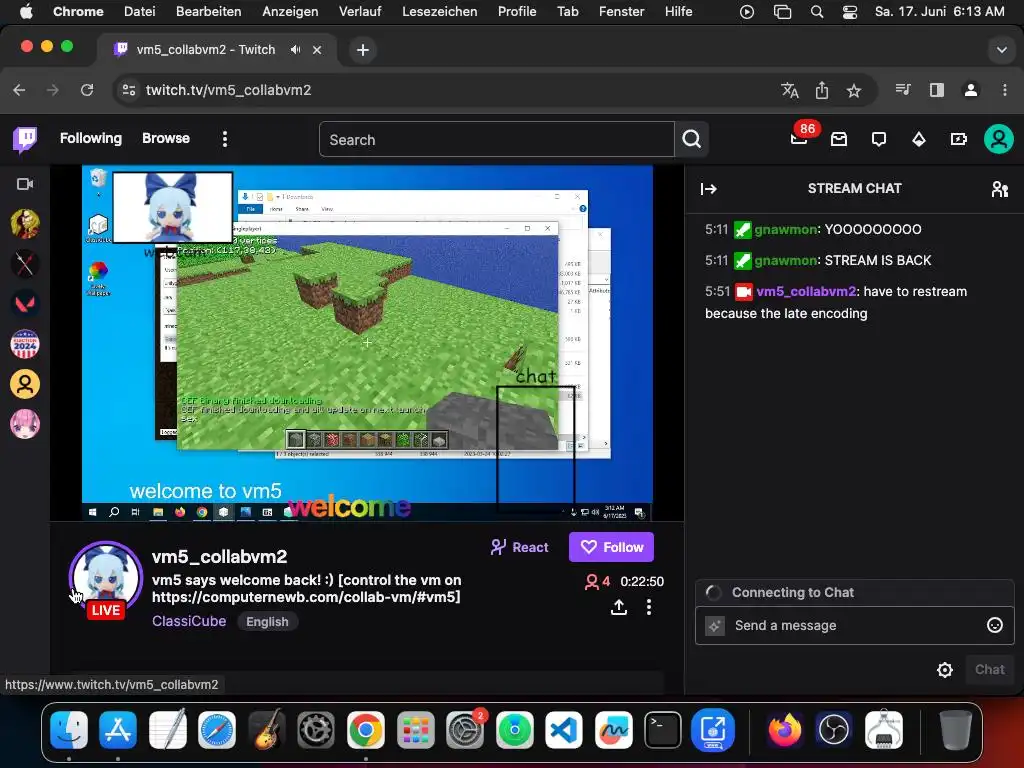Mute the tab audio speaker icon
1024x768 pixels.
pos(296,50)
